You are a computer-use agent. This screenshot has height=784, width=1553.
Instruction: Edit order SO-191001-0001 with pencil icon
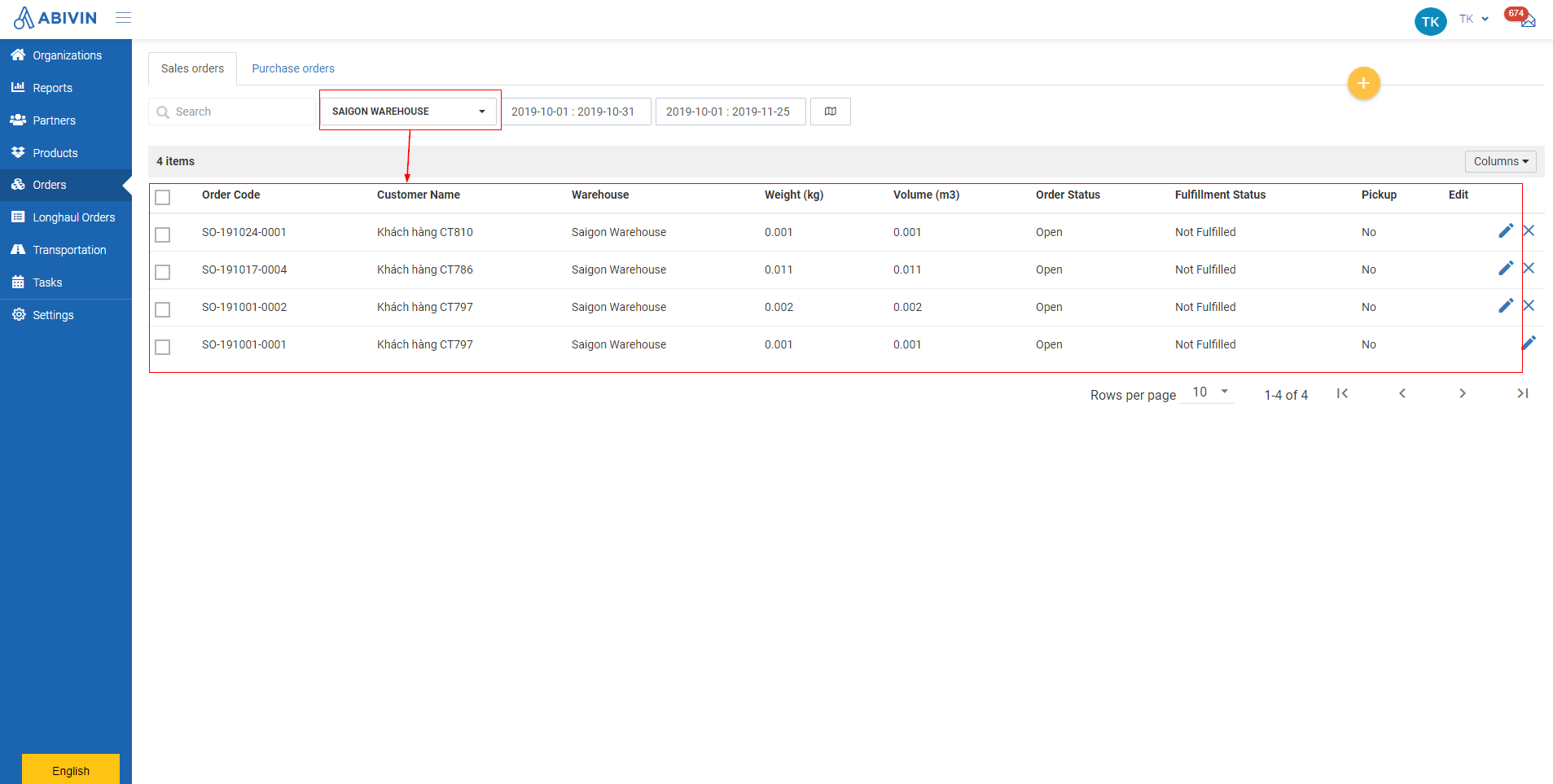coord(1529,343)
